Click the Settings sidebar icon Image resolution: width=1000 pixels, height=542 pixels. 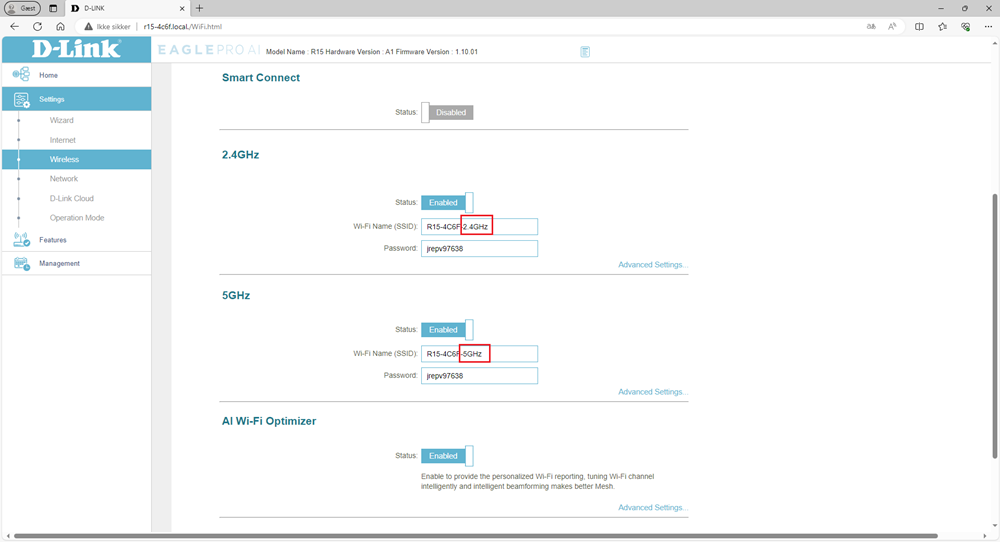(x=22, y=99)
